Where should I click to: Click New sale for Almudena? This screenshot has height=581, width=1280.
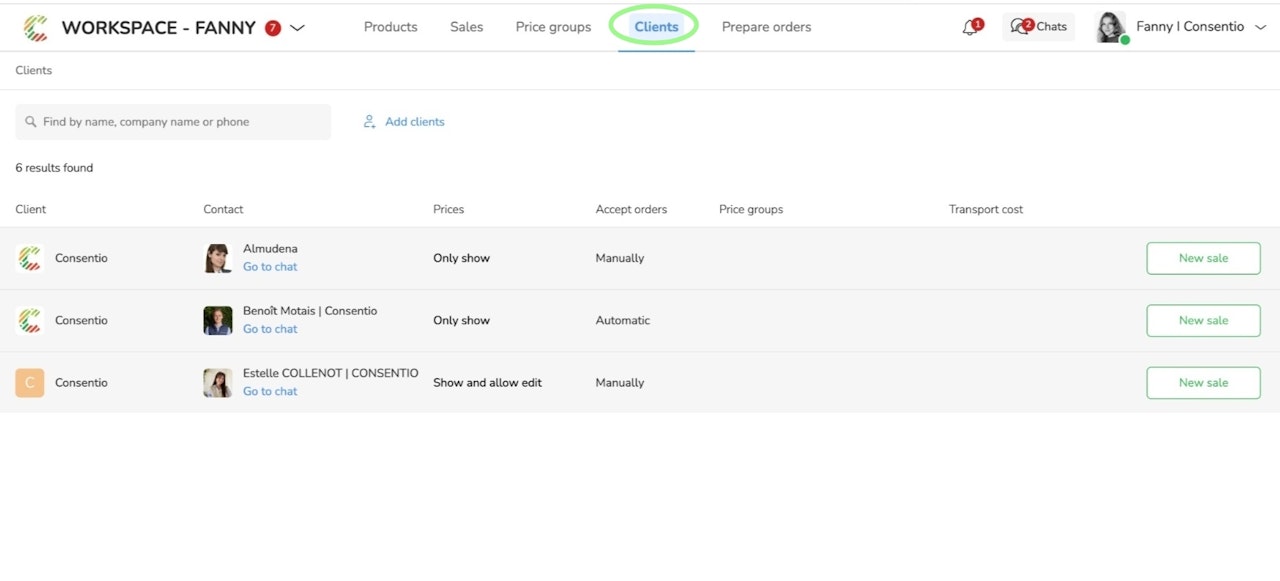tap(1203, 258)
